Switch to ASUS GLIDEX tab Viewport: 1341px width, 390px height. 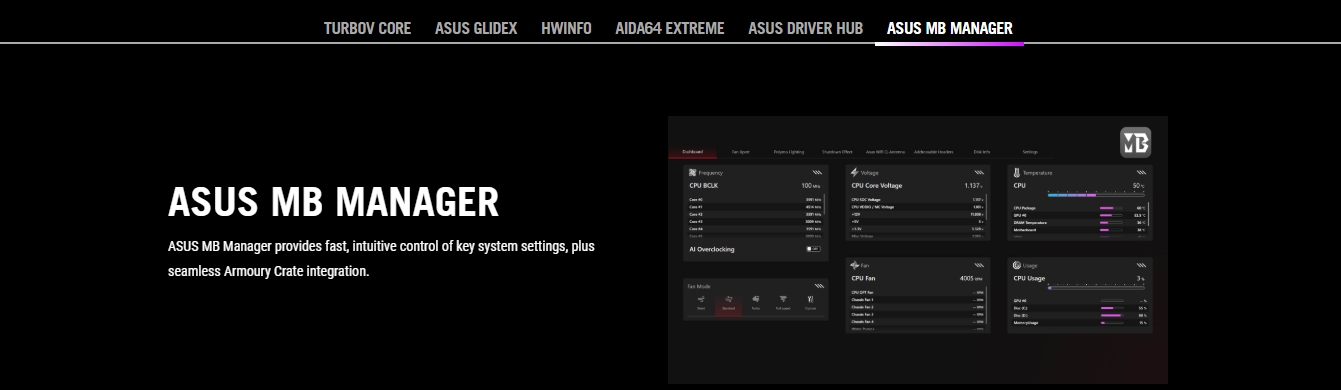pyautogui.click(x=476, y=28)
